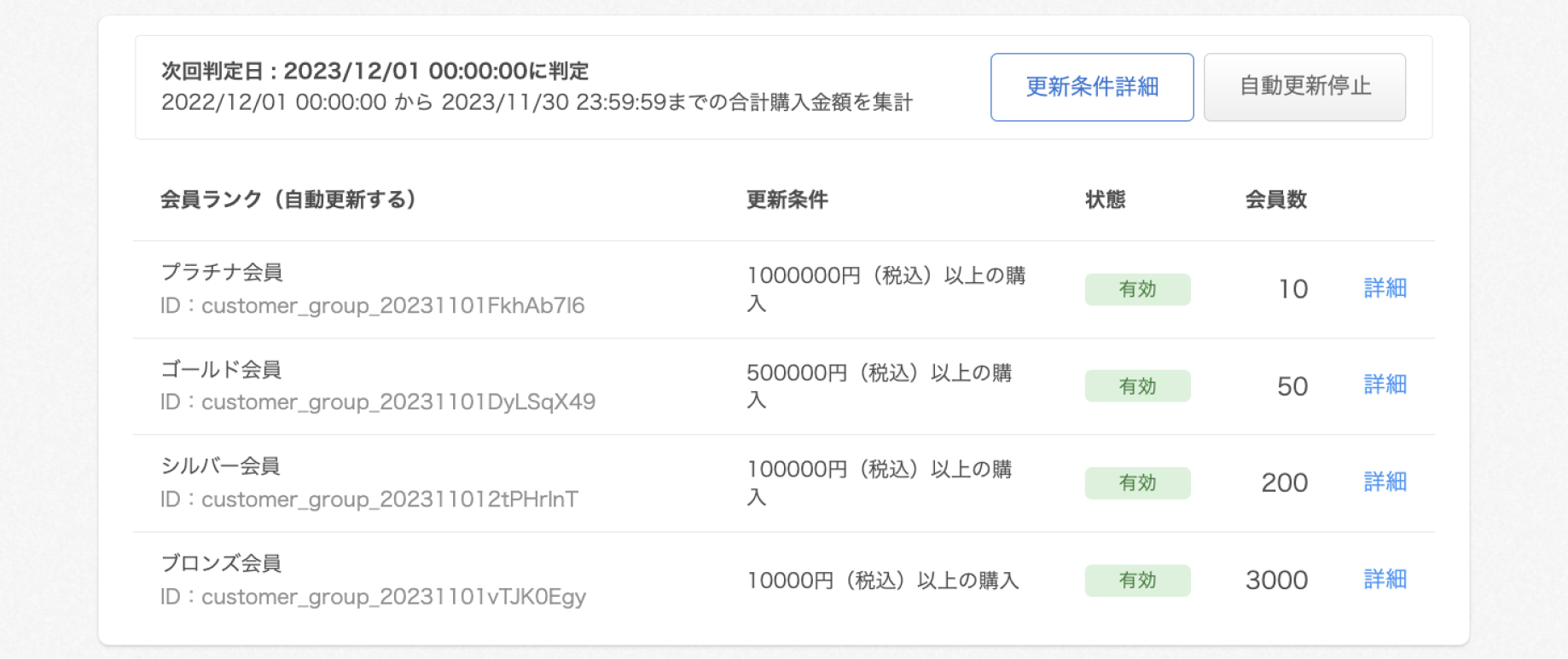Toggle the 有効 status of プラチナ会員

coord(1137,289)
